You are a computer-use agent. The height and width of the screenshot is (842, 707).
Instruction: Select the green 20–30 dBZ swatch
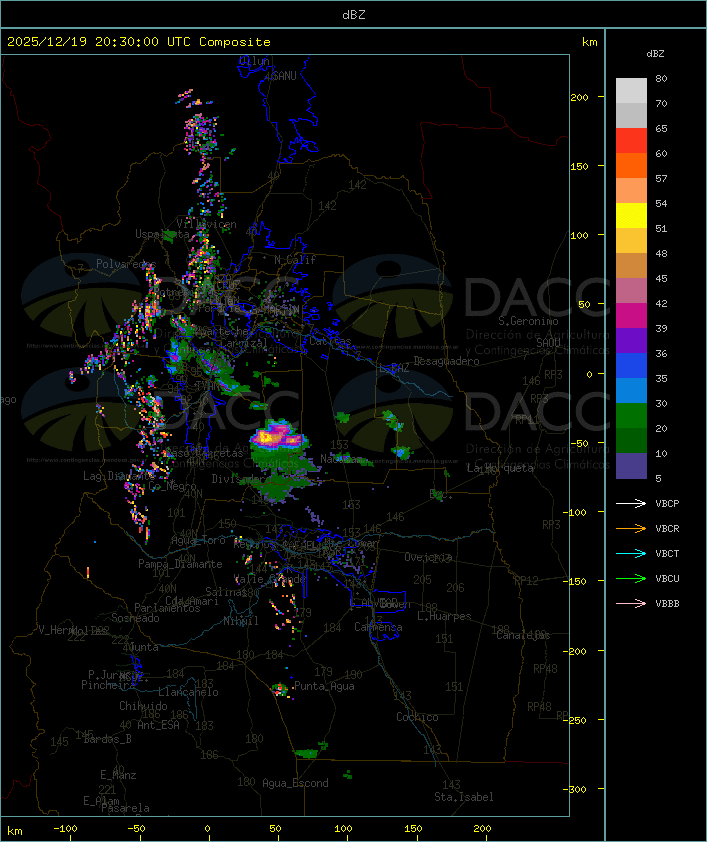631,416
